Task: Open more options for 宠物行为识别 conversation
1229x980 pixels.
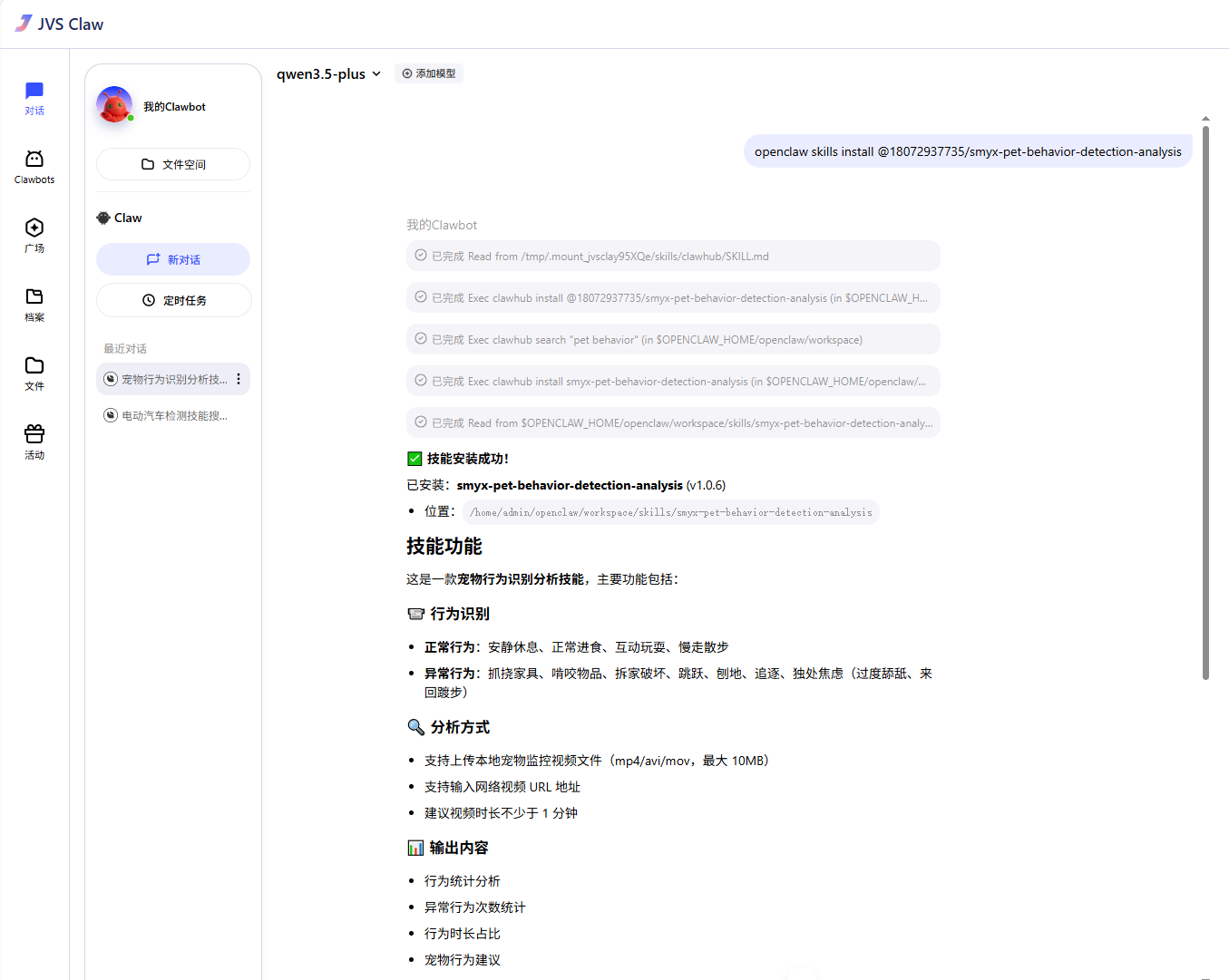Action: tap(239, 379)
